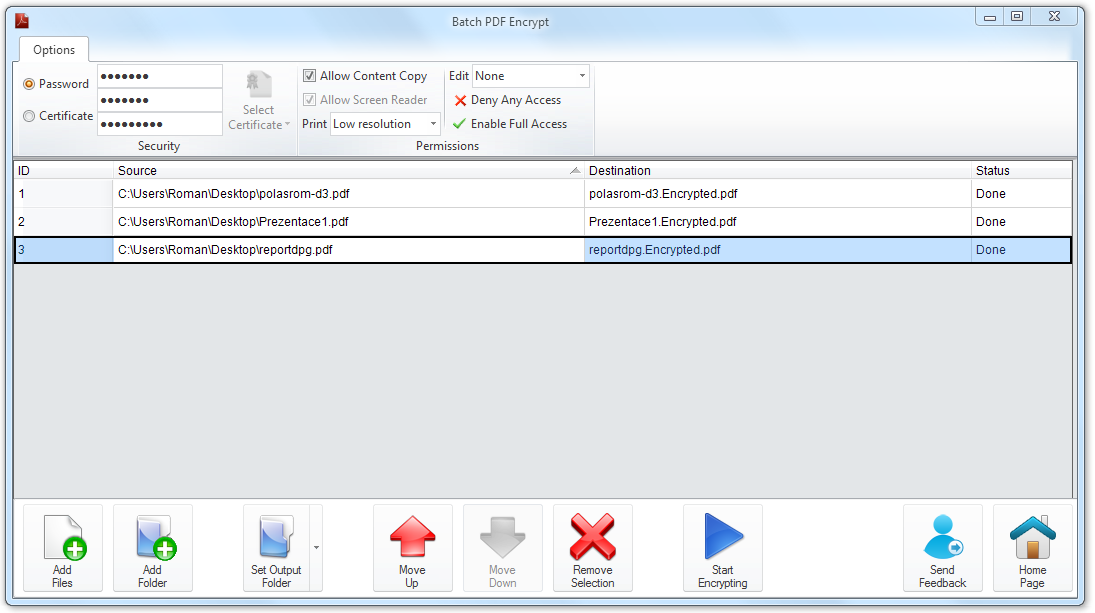The width and height of the screenshot is (1095, 613).
Task: Expand the Set Output Folder dropdown arrow
Action: pyautogui.click(x=316, y=548)
